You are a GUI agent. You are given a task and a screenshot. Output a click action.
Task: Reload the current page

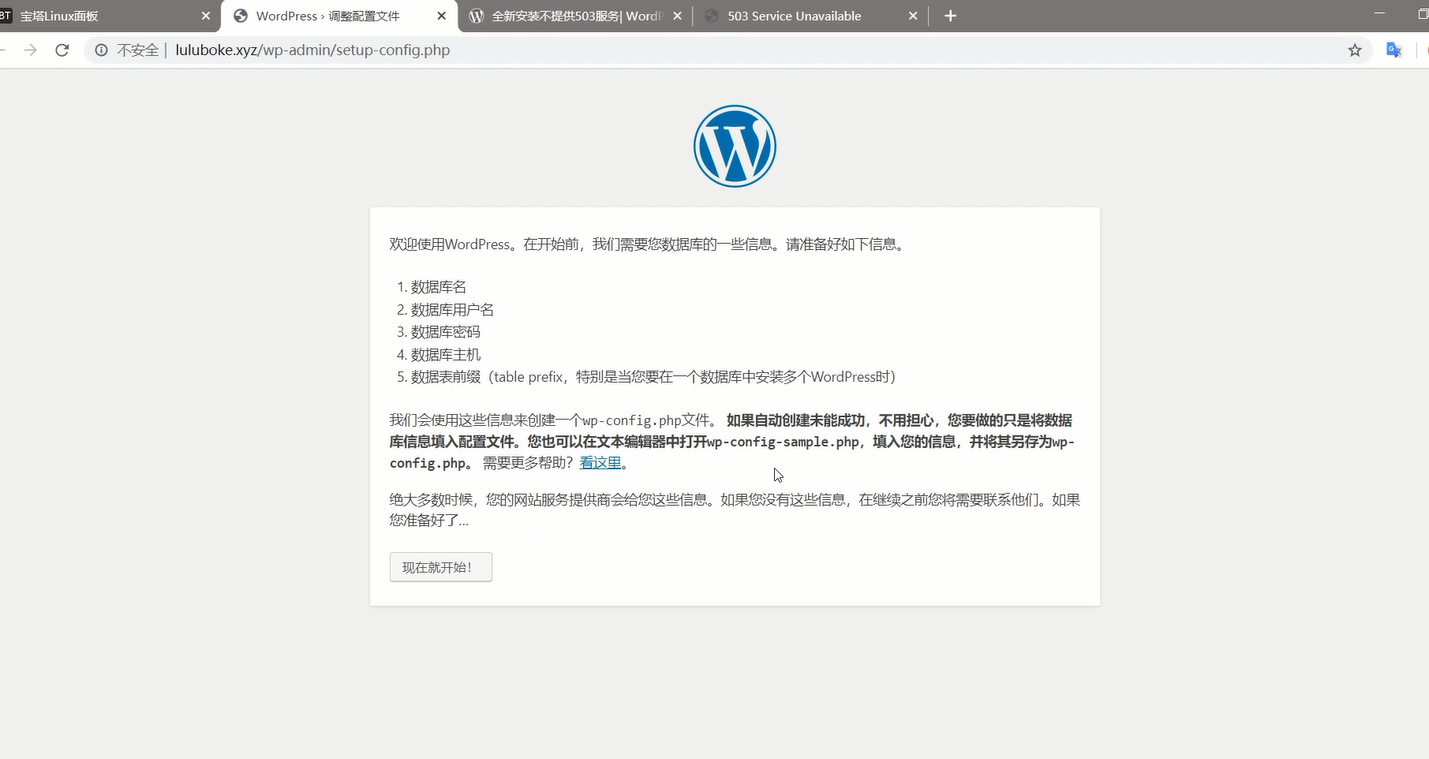tap(62, 50)
